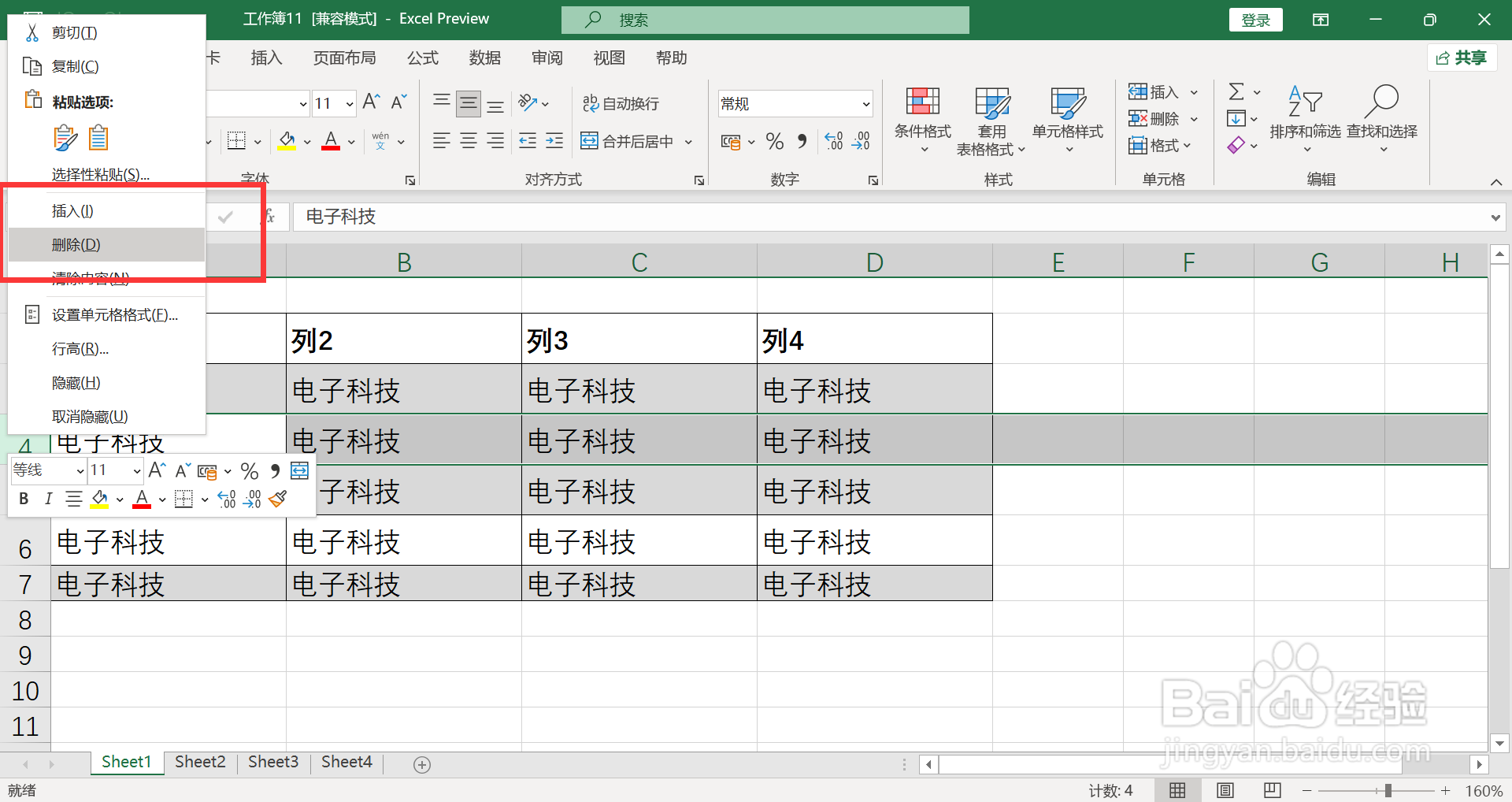Enable 自动换行 (Wrap Text)

tap(621, 103)
